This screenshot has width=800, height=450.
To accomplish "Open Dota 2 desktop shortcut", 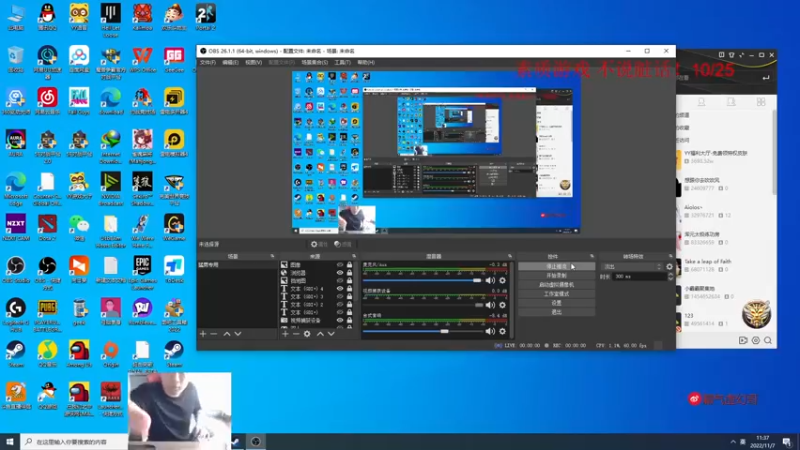I will [x=47, y=228].
